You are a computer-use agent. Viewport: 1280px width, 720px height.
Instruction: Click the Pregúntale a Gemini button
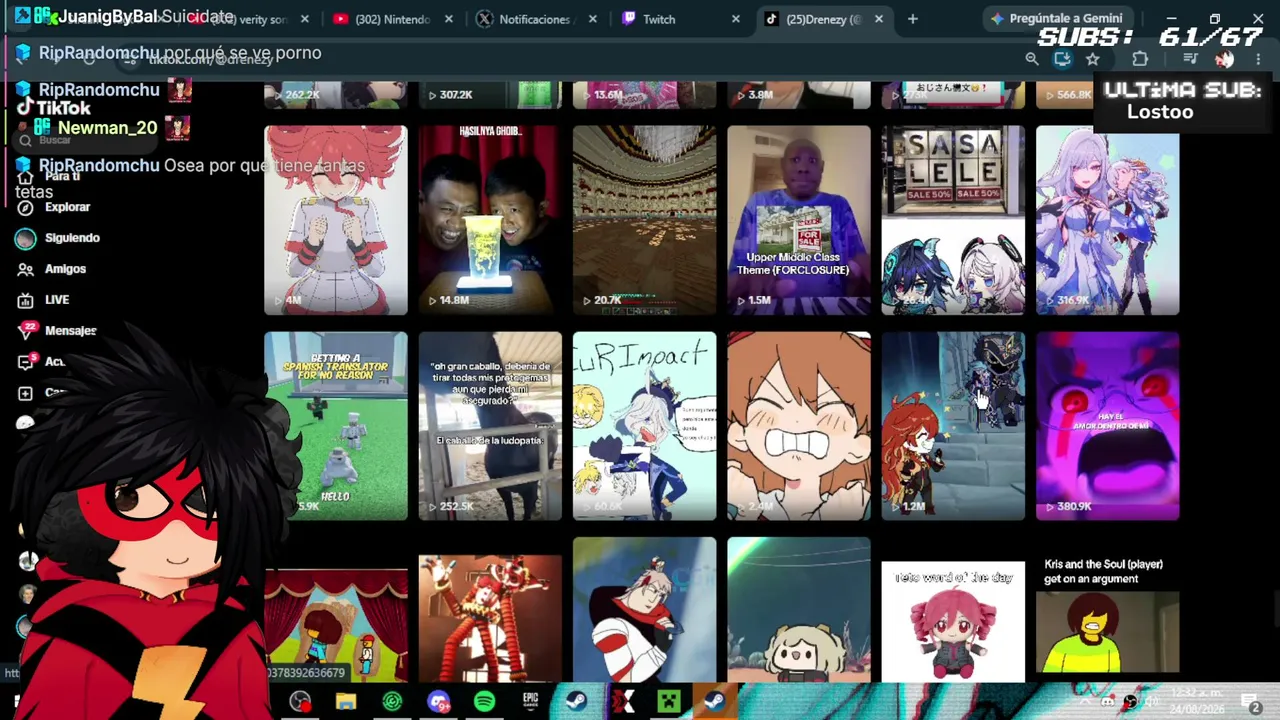click(1056, 19)
